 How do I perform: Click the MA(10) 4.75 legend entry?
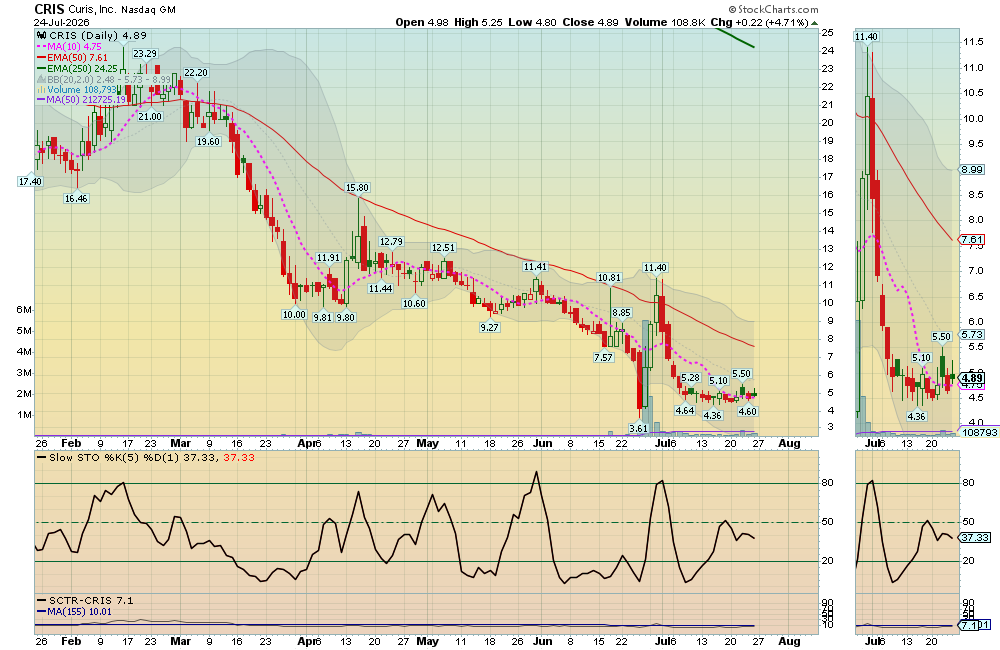[69, 47]
